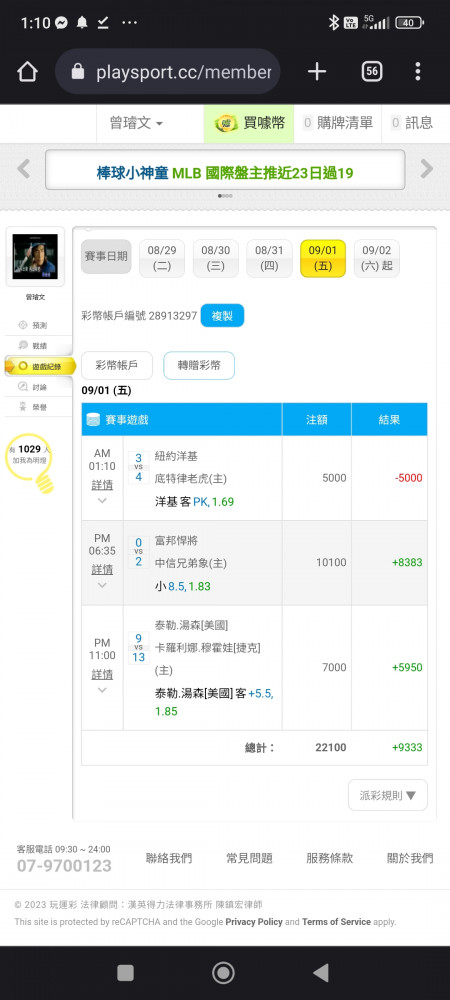450x1000 pixels.
Task: Select the 08/29 (二) date tab
Action: [x=162, y=258]
